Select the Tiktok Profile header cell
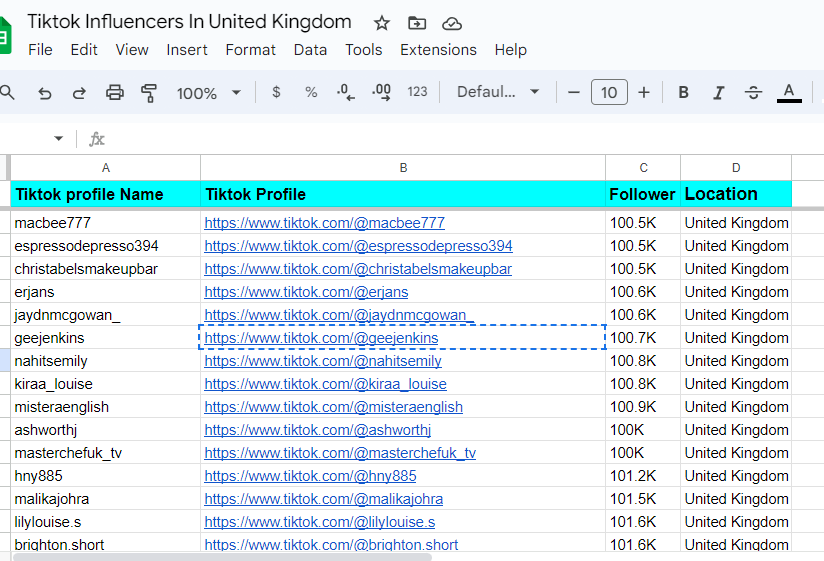Image resolution: width=824 pixels, height=561 pixels. pyautogui.click(x=403, y=194)
